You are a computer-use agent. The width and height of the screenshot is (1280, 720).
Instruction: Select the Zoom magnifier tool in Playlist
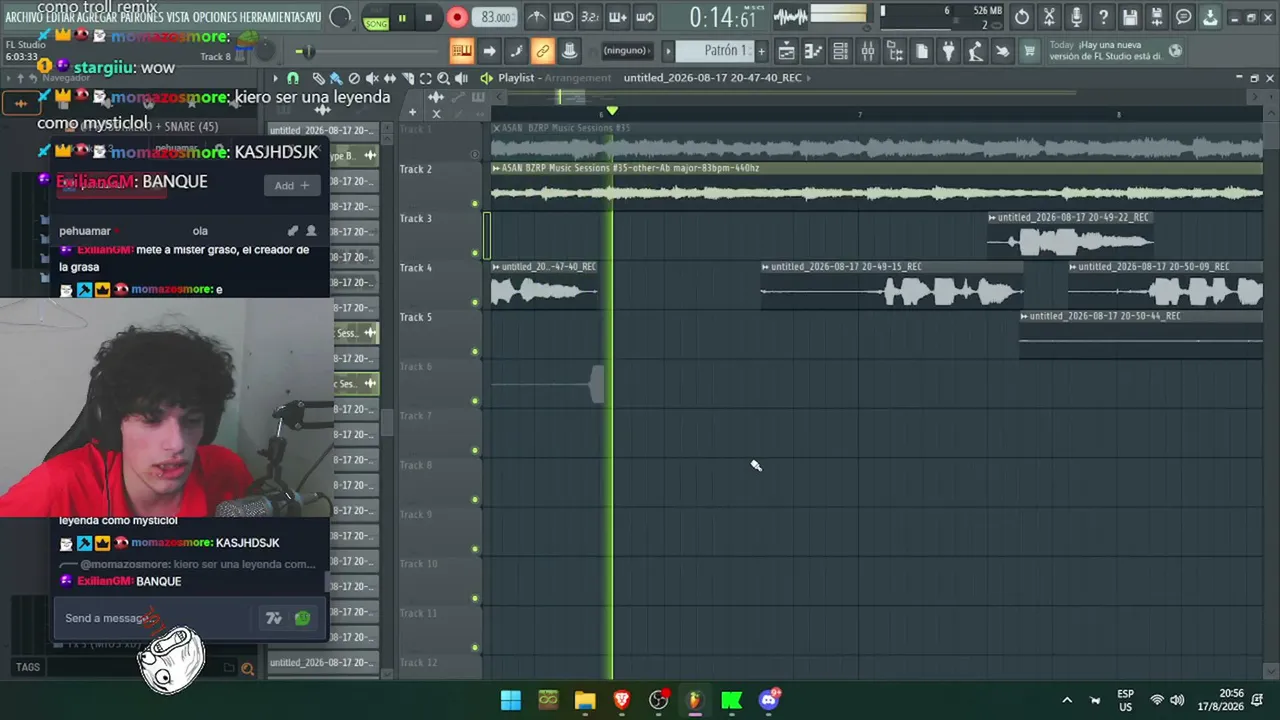pos(444,78)
